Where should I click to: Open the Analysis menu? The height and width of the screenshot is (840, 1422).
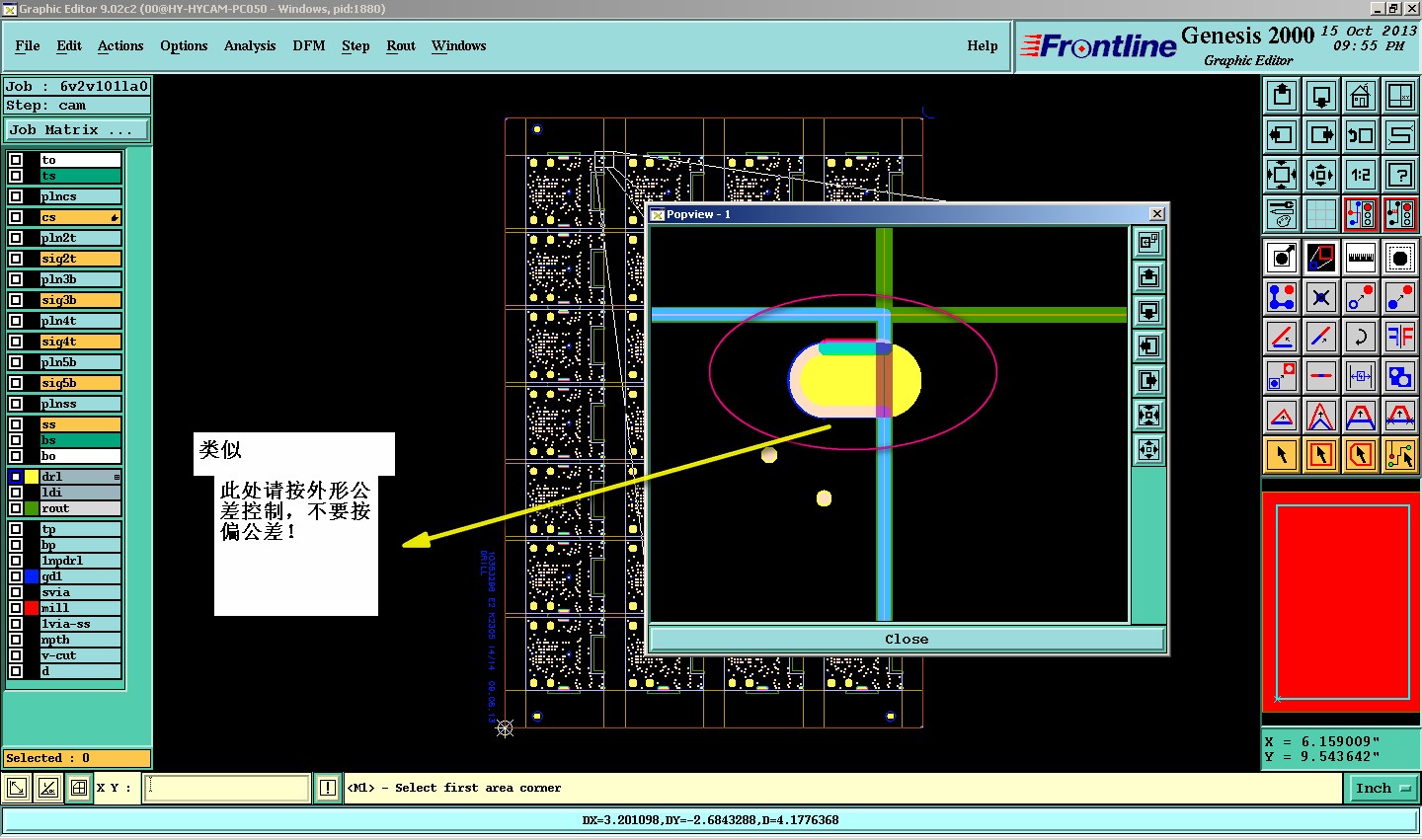point(250,45)
